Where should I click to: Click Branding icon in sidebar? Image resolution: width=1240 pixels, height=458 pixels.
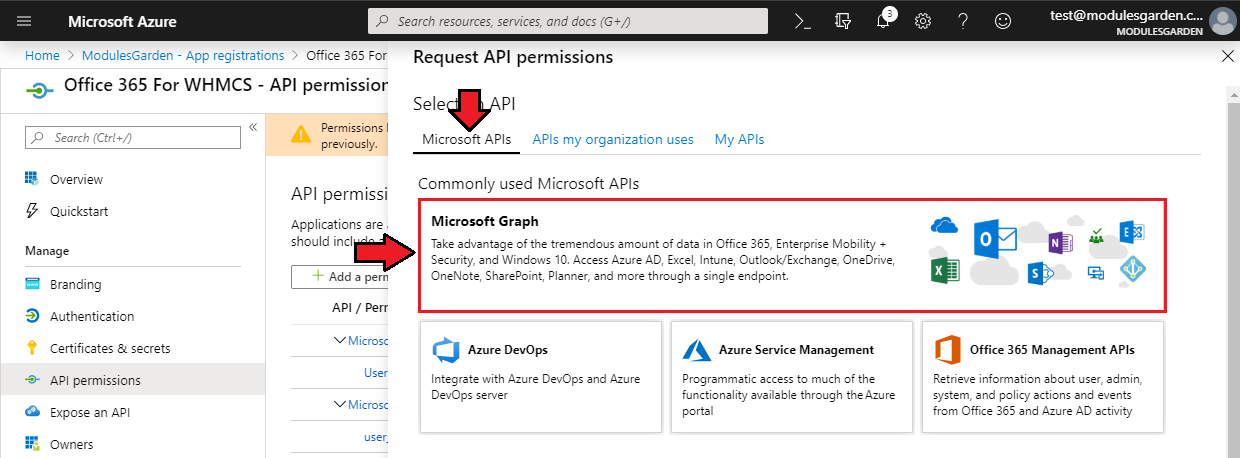click(32, 284)
